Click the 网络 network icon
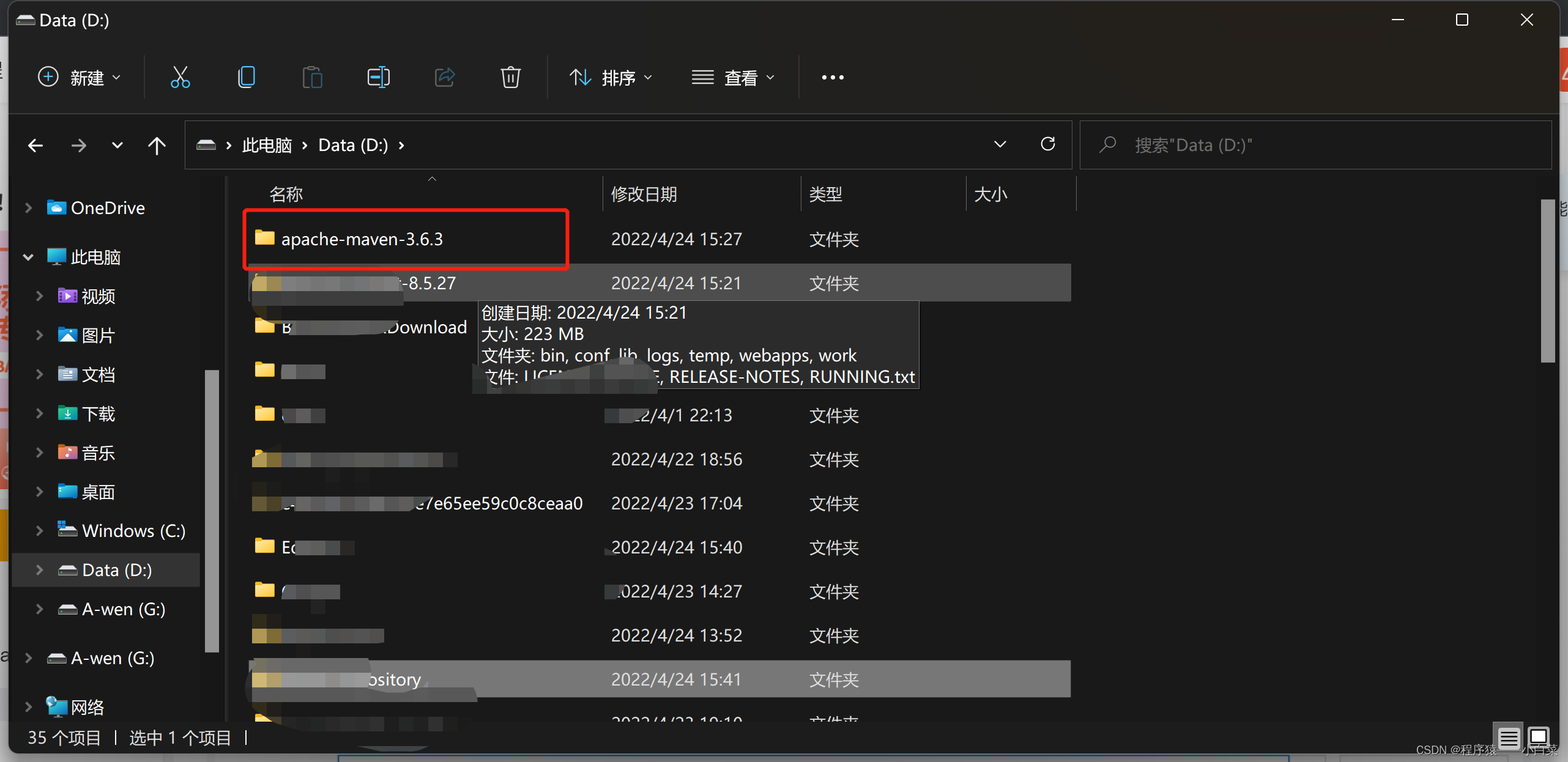Viewport: 1568px width, 762px height. click(56, 706)
